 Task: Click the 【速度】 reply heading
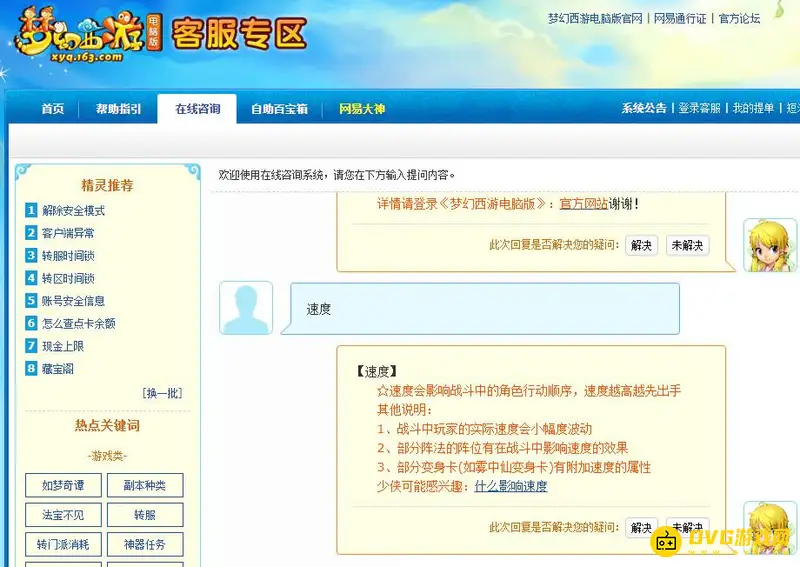tap(377, 371)
